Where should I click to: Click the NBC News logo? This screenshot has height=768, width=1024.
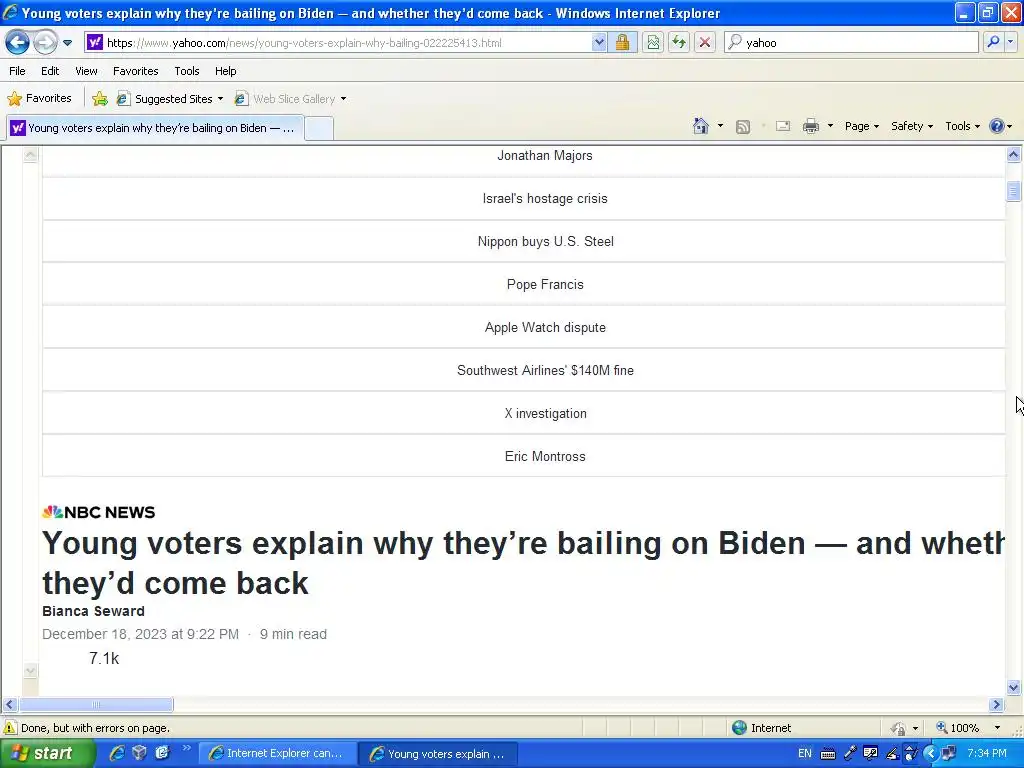[99, 512]
